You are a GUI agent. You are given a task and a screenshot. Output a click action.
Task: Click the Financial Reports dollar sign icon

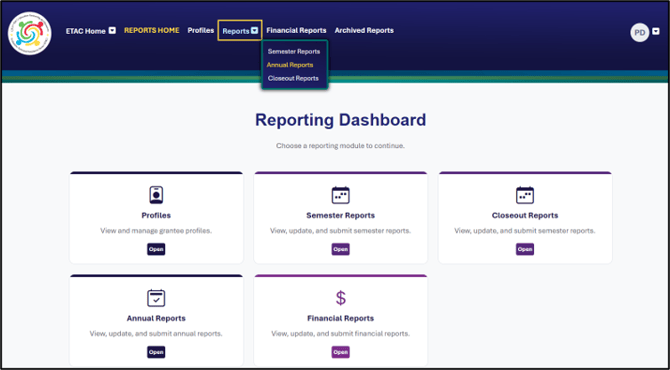click(x=341, y=298)
